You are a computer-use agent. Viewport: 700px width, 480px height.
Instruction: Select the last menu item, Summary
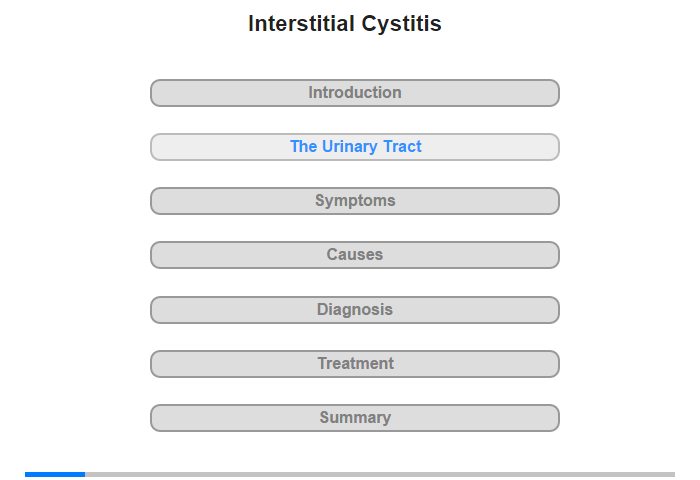pos(355,418)
